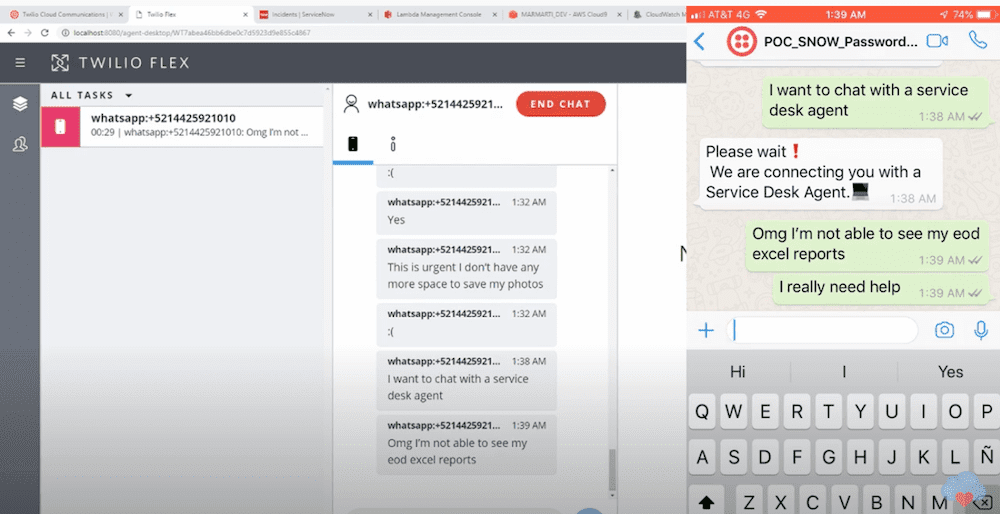Close the Incidents ServiceNow browser tab

[x=370, y=14]
